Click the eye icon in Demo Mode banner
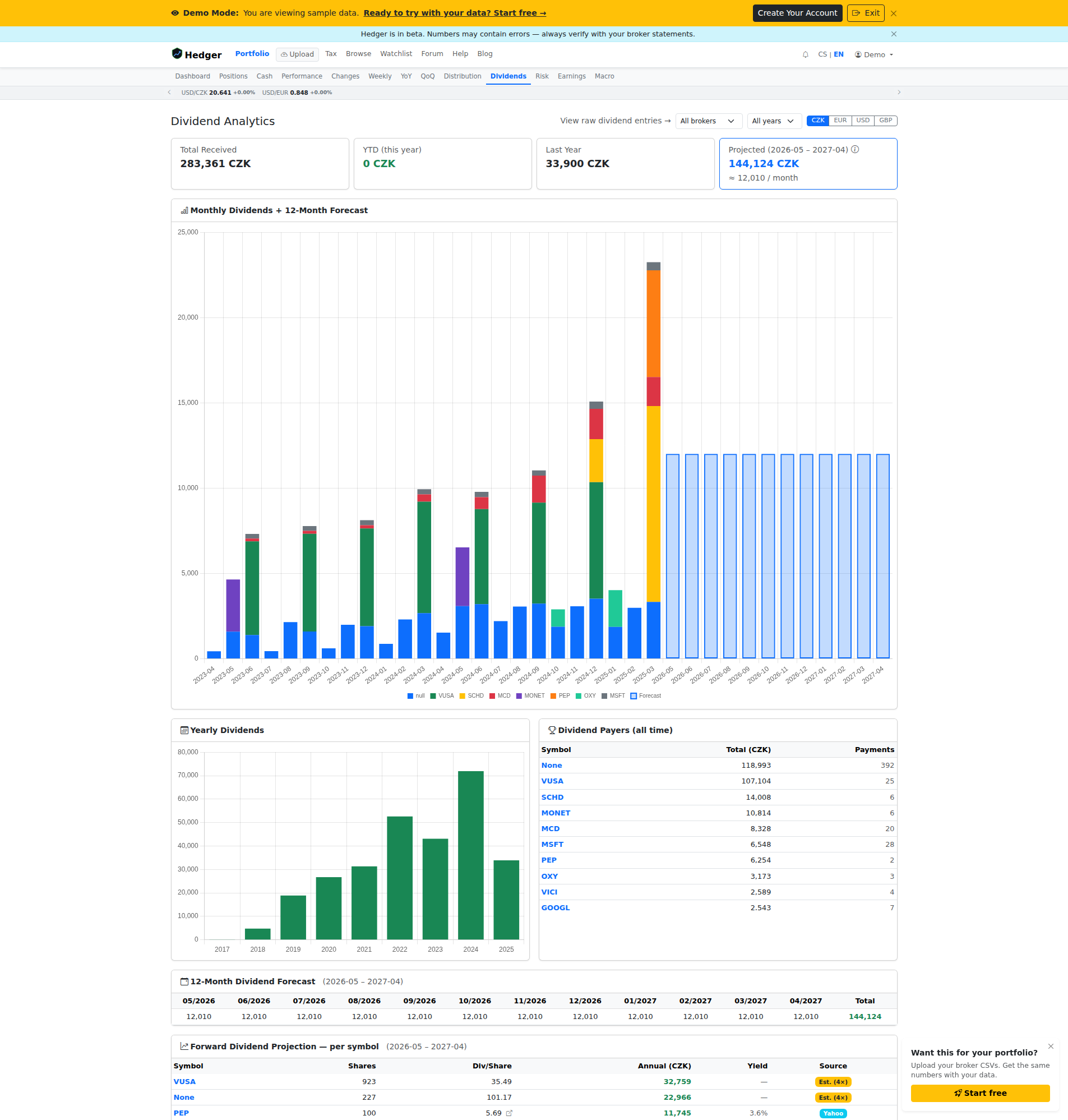Viewport: 1068px width, 1120px height. [x=175, y=13]
